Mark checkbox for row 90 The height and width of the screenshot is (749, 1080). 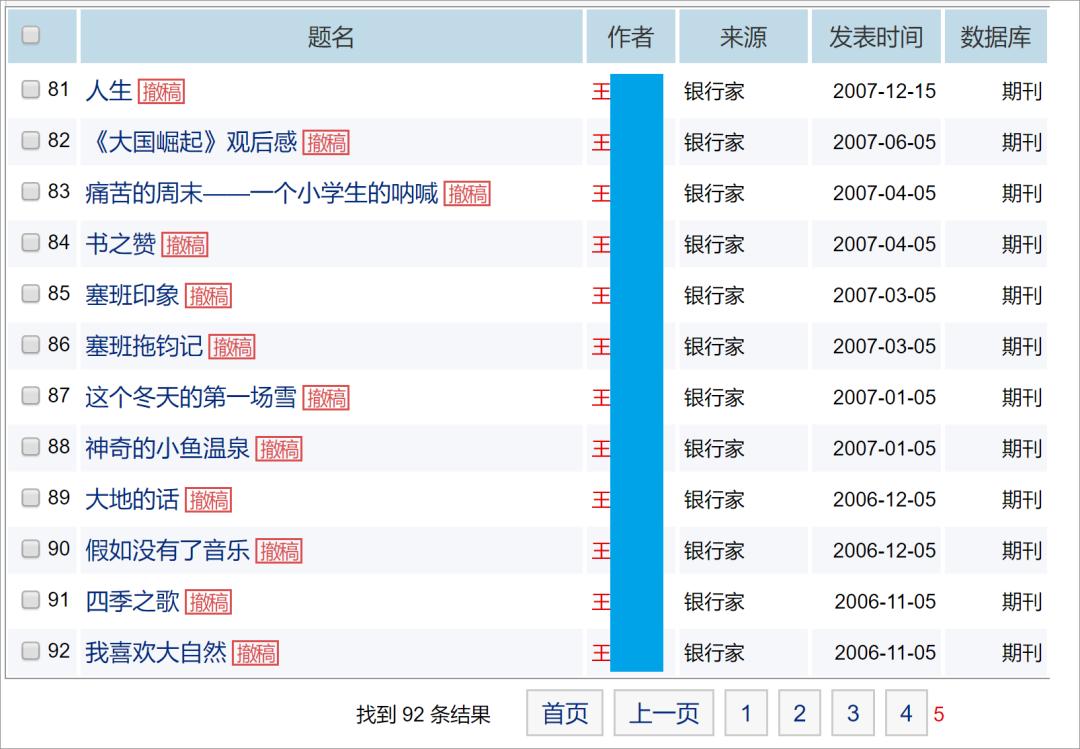point(30,548)
